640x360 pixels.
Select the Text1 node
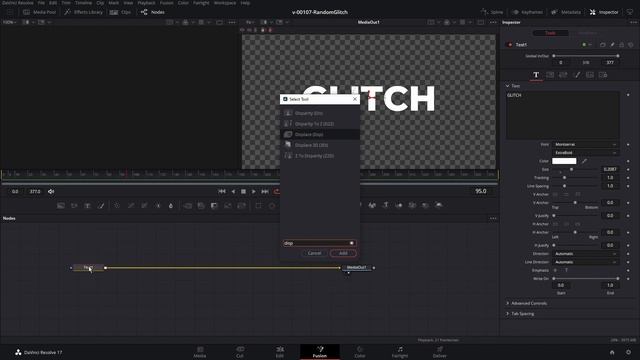[88, 267]
